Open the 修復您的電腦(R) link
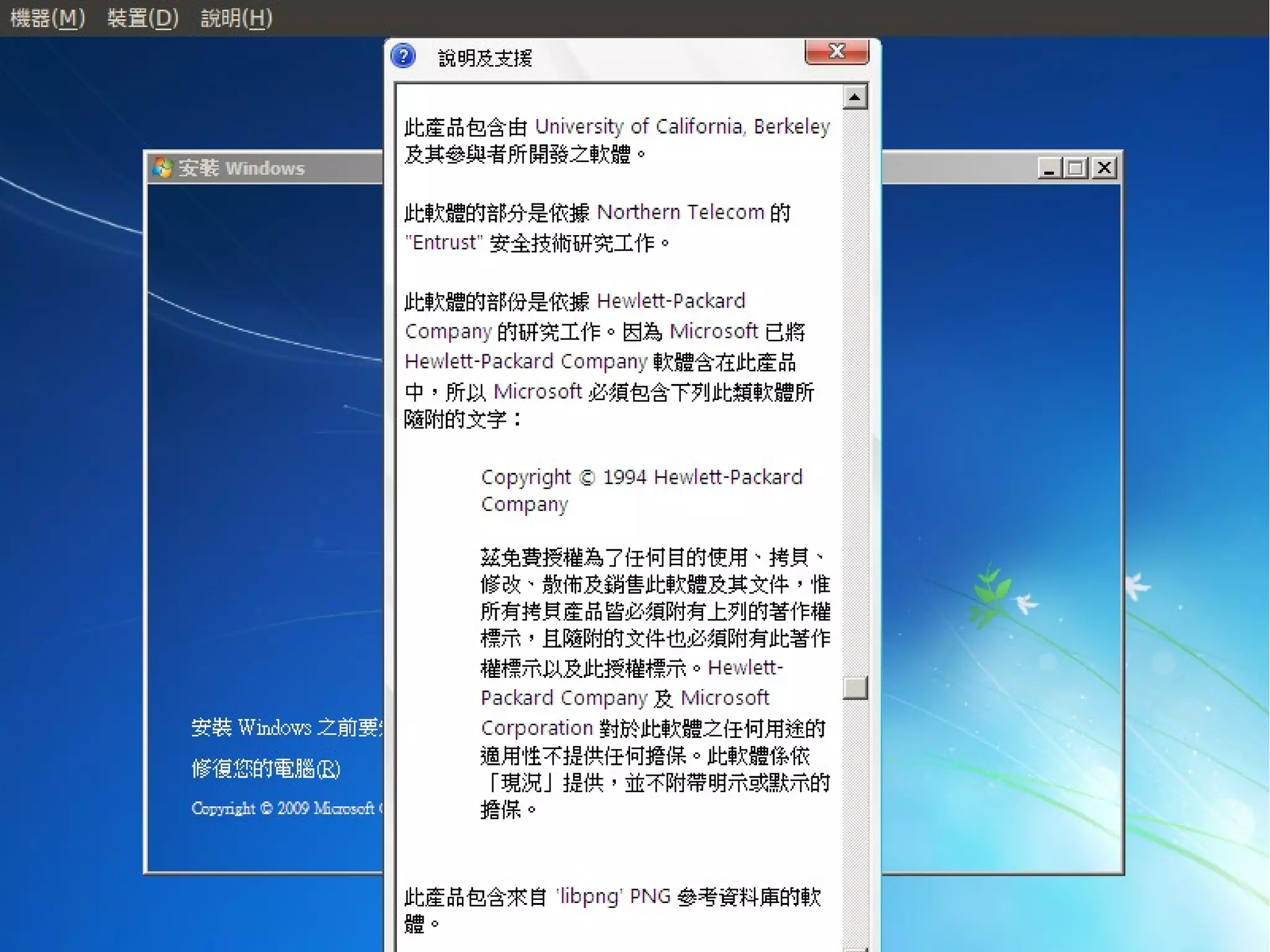1270x952 pixels. click(266, 769)
